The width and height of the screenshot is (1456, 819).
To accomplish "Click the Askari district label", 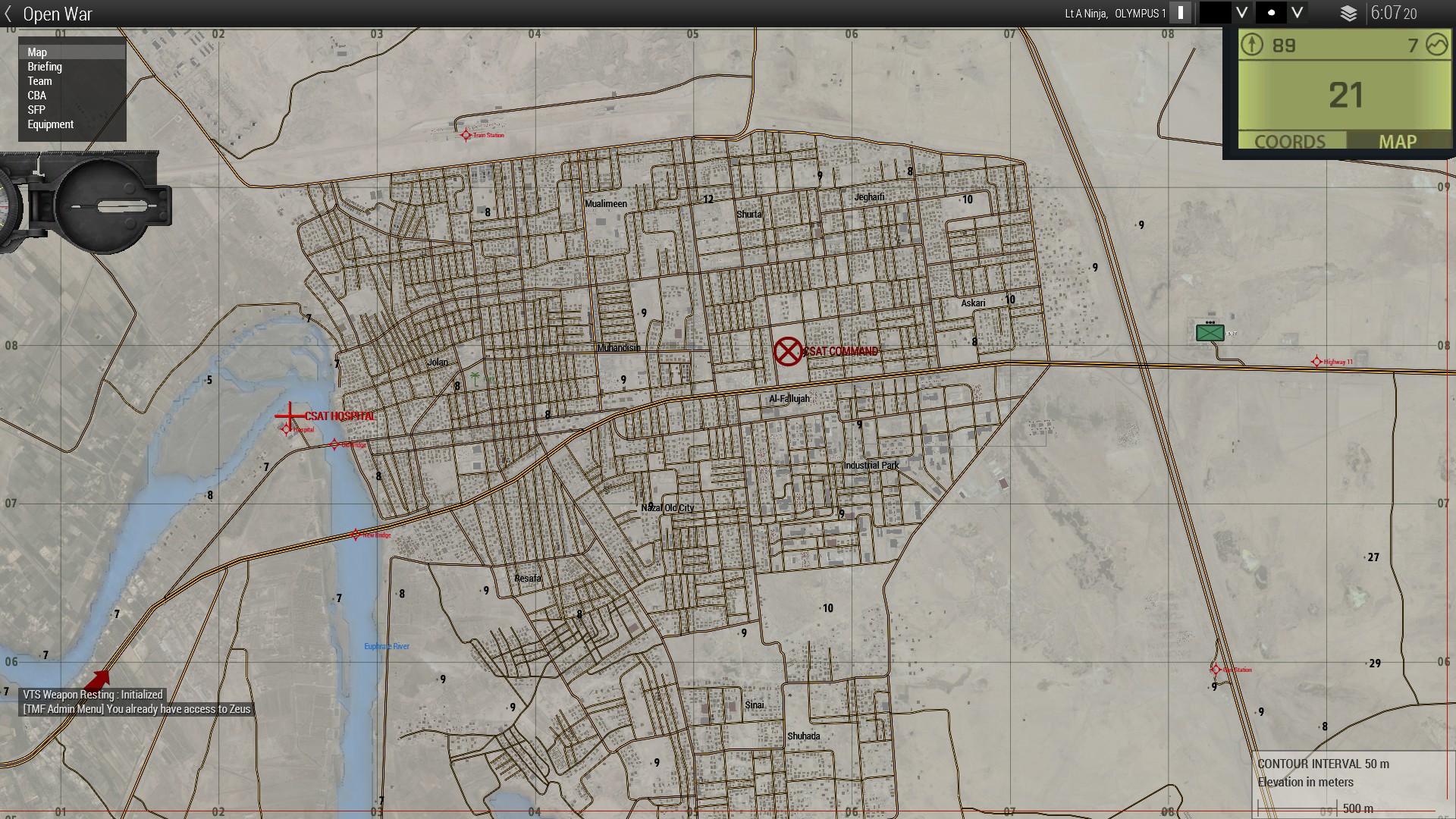I will (973, 303).
